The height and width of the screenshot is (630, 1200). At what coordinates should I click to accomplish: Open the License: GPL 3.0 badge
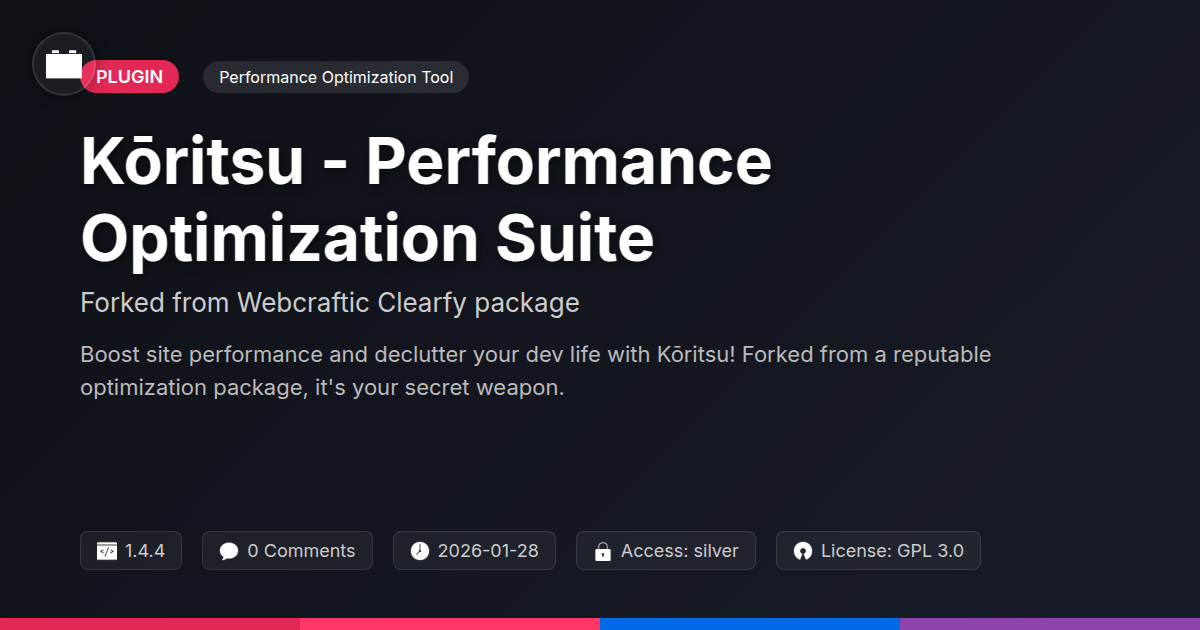(878, 551)
